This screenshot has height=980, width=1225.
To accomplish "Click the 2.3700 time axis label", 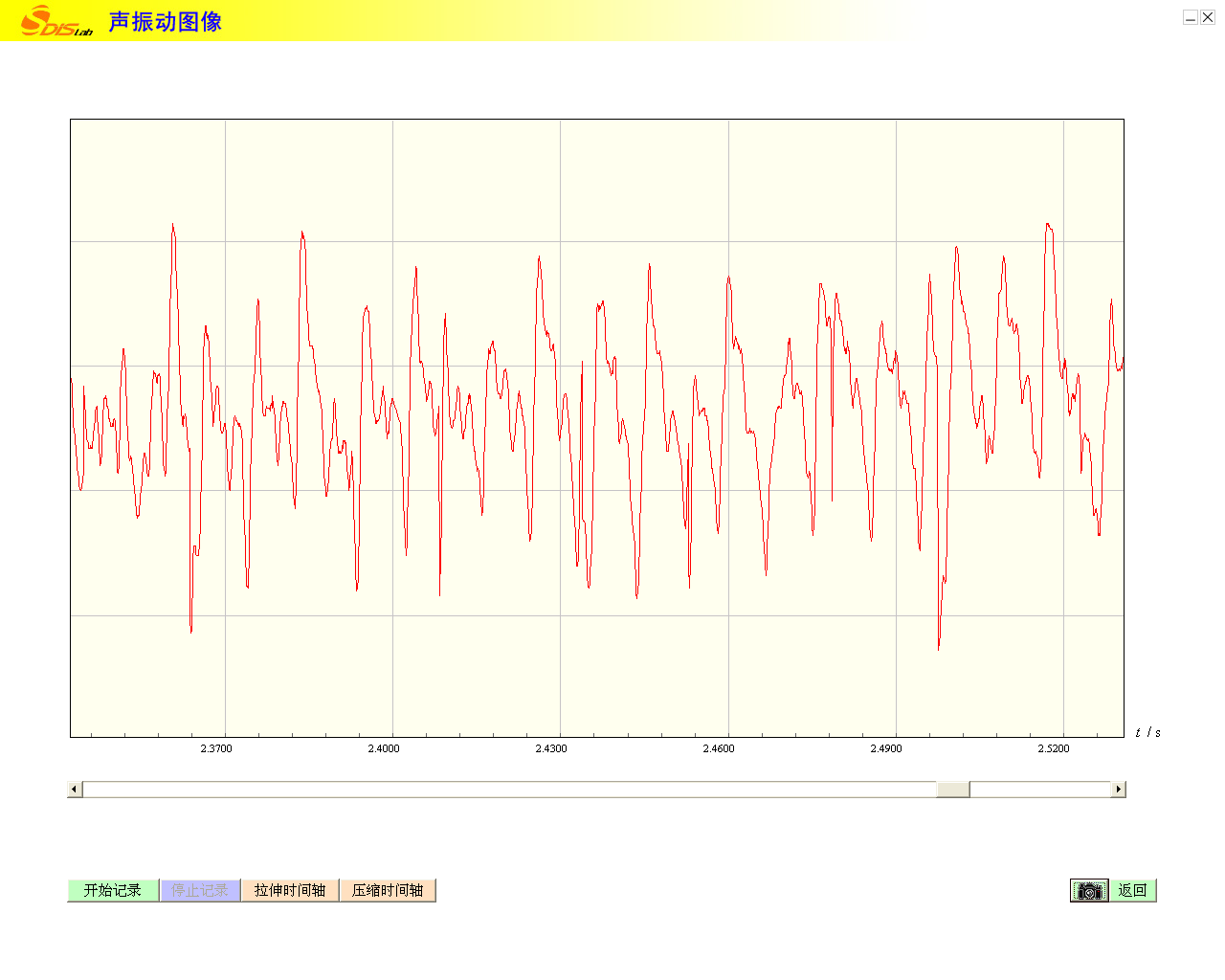I will 216,748.
